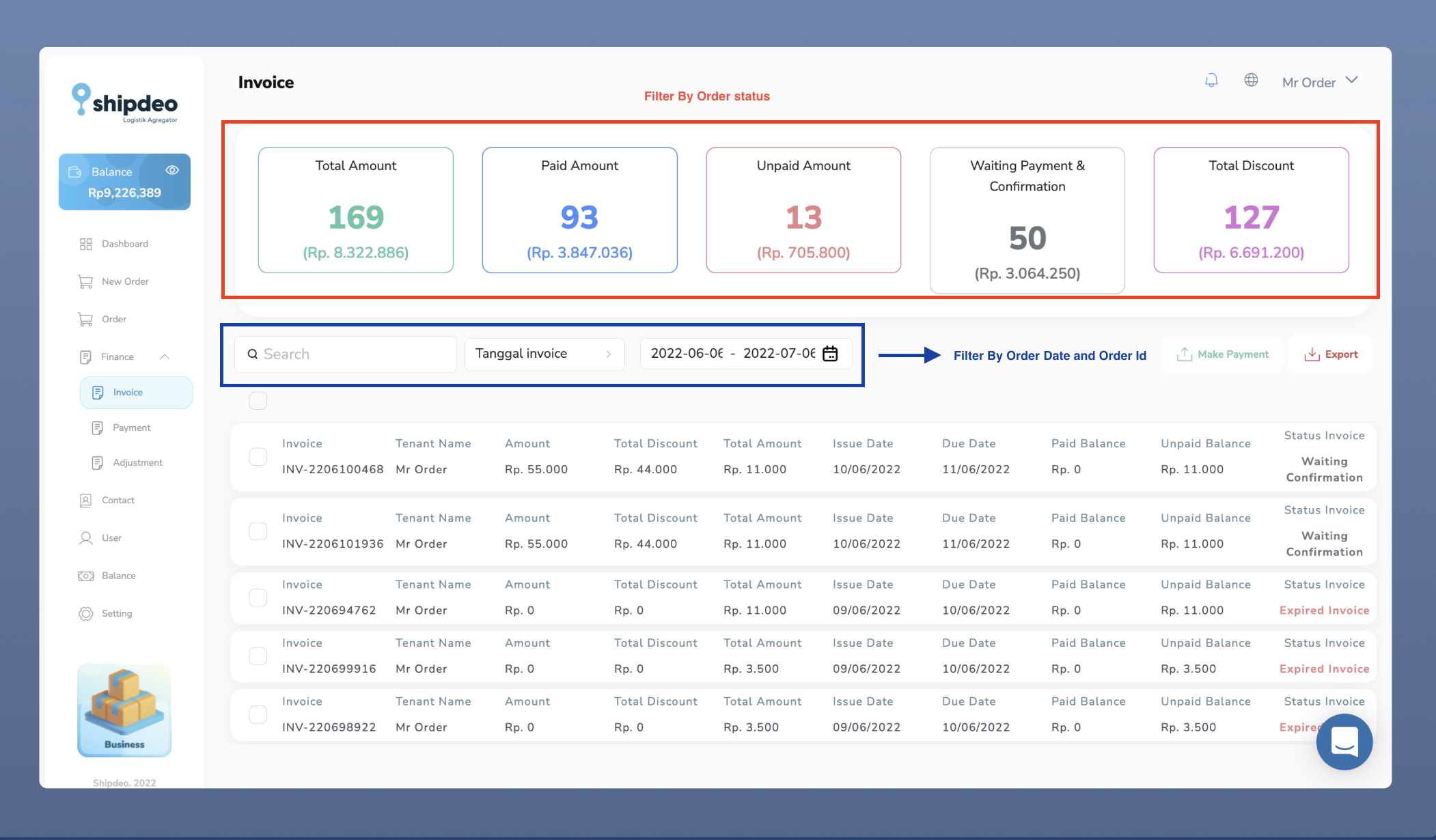This screenshot has height=840, width=1436.
Task: Select checkbox for invoice INV-220694762
Action: (258, 598)
